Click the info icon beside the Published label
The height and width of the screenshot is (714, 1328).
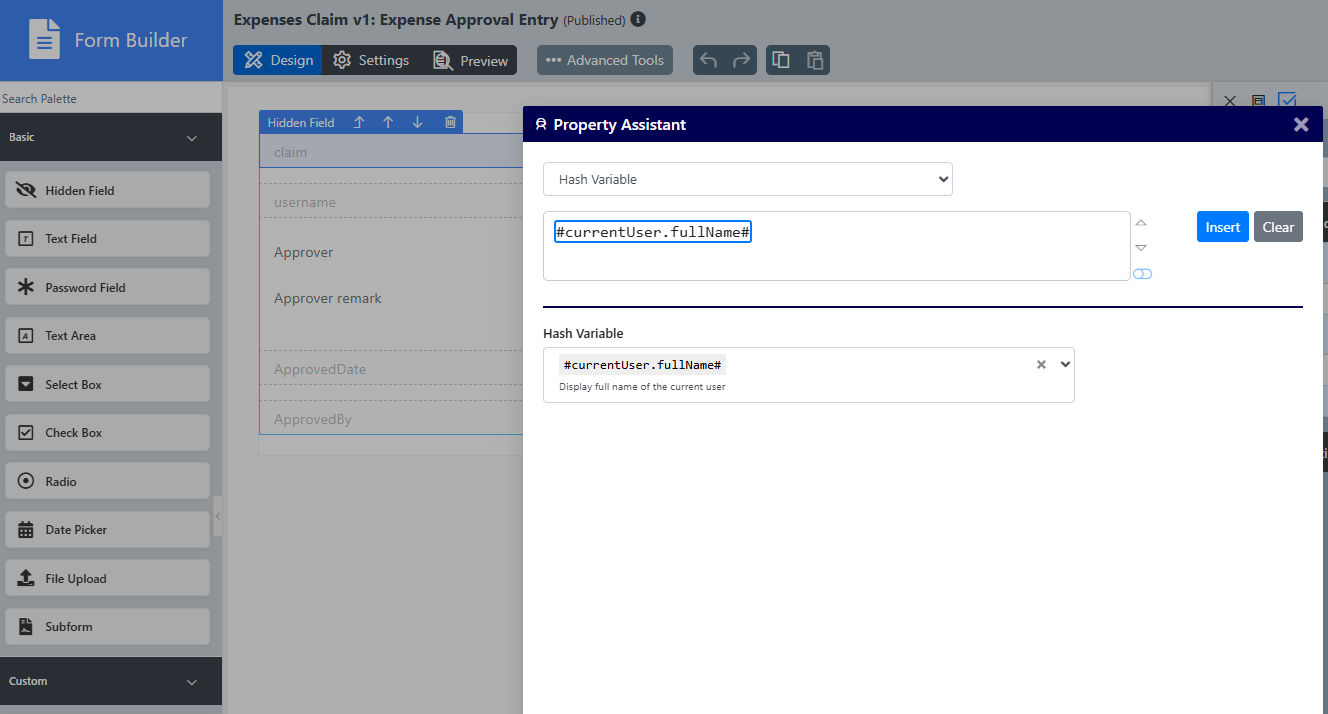[x=639, y=19]
